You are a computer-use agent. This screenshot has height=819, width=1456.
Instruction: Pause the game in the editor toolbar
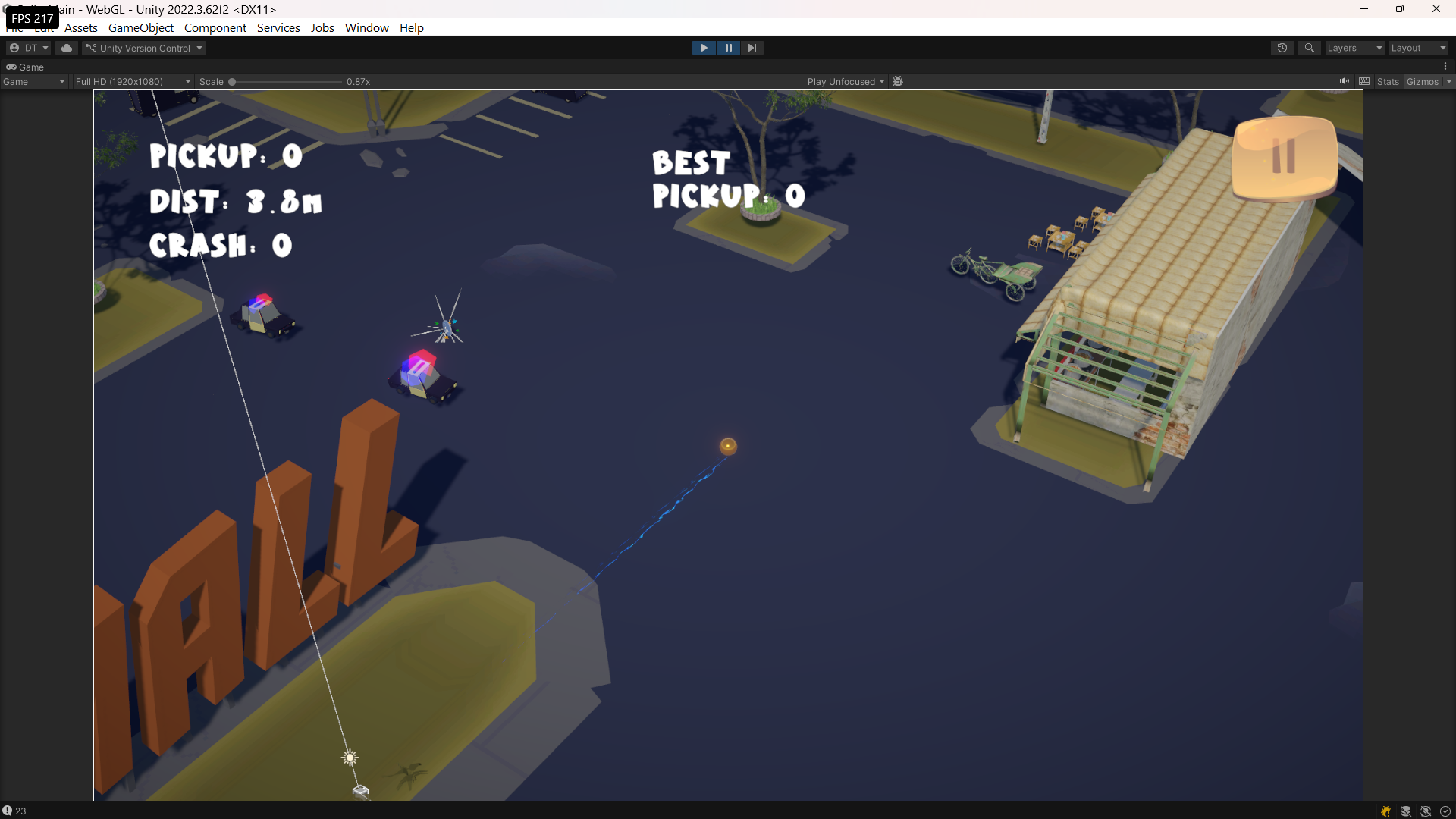[728, 48]
